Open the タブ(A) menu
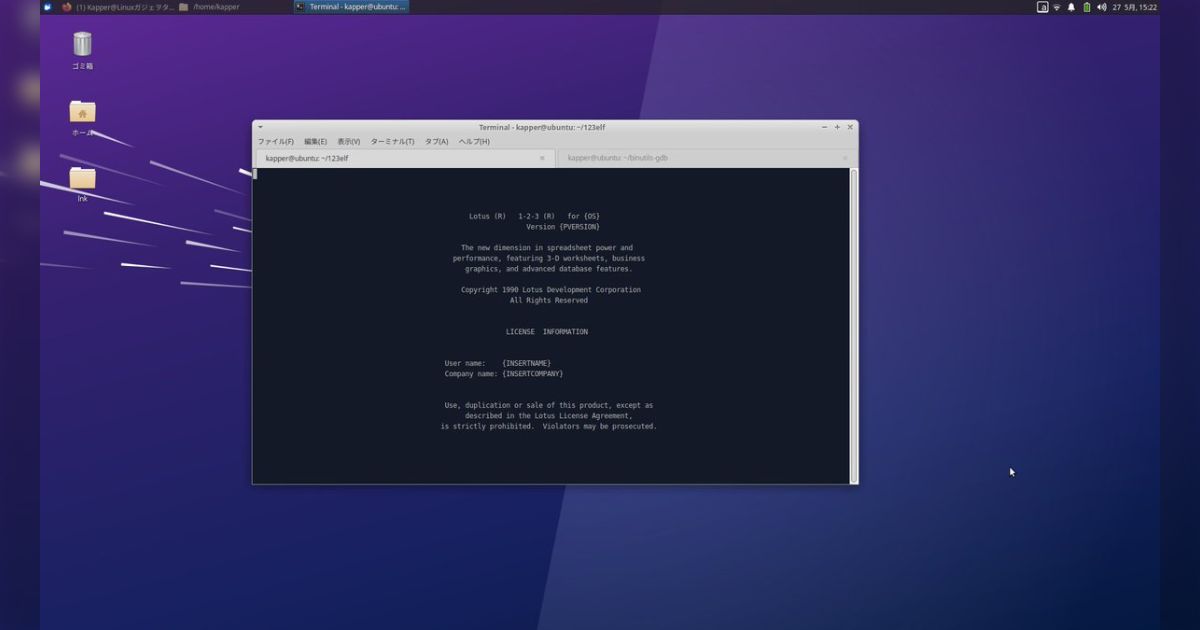1200x630 pixels. 436,142
